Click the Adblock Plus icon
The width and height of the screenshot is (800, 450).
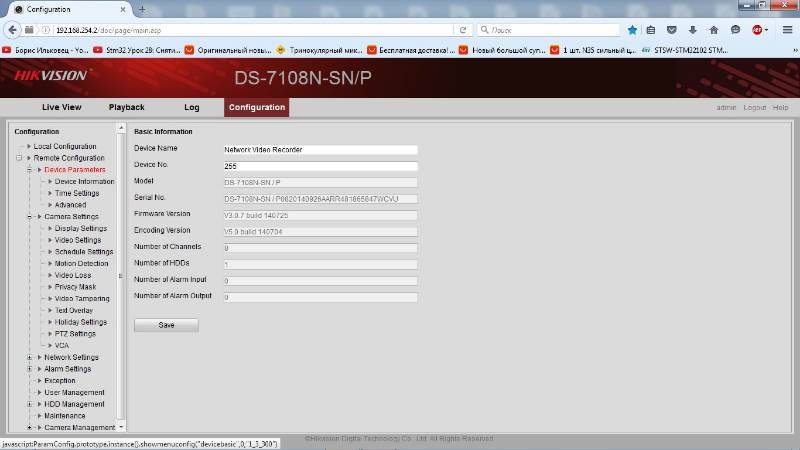[757, 30]
